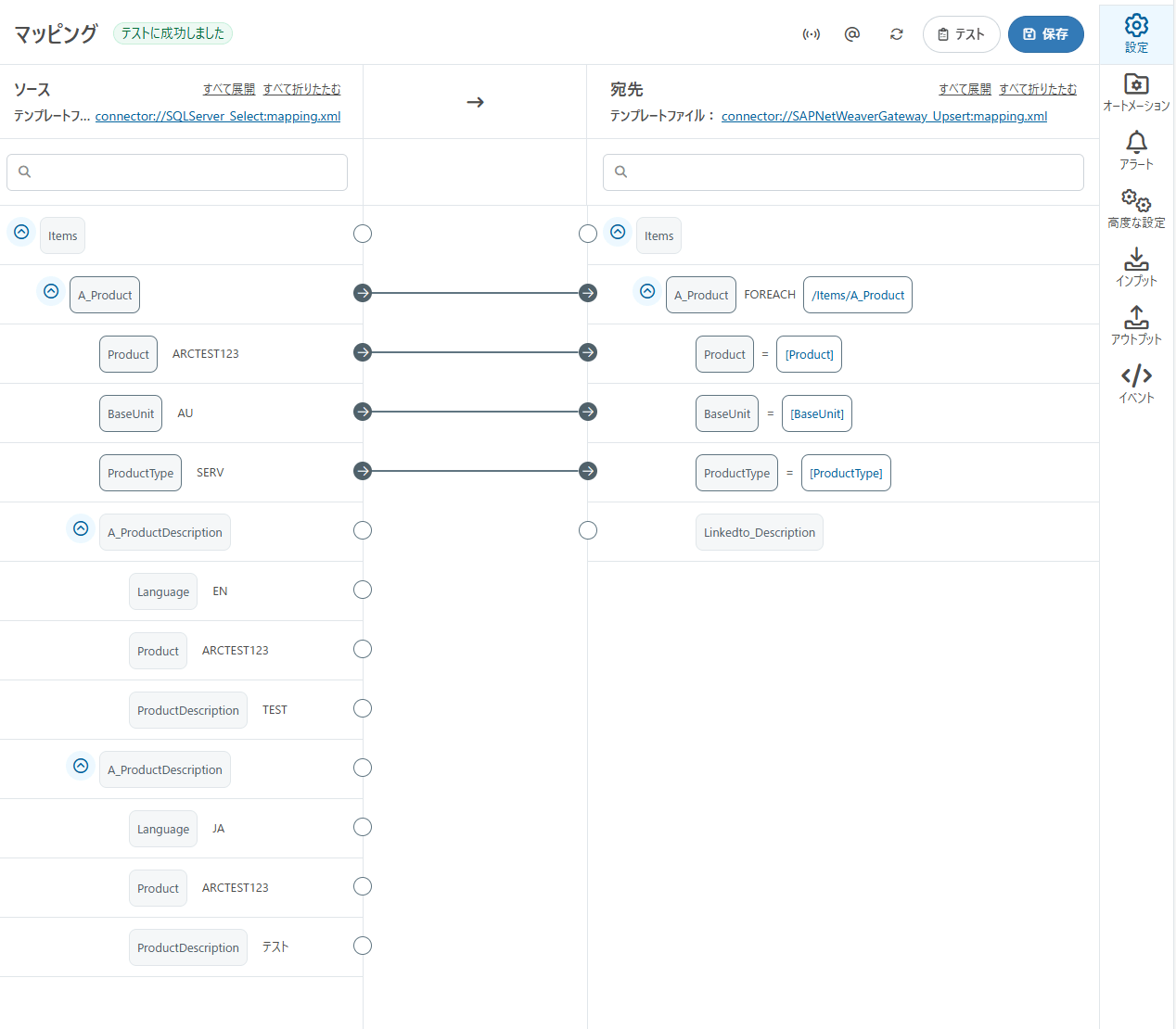Edit the [Product] mapping value
The image size is (1176, 1029).
coord(809,354)
